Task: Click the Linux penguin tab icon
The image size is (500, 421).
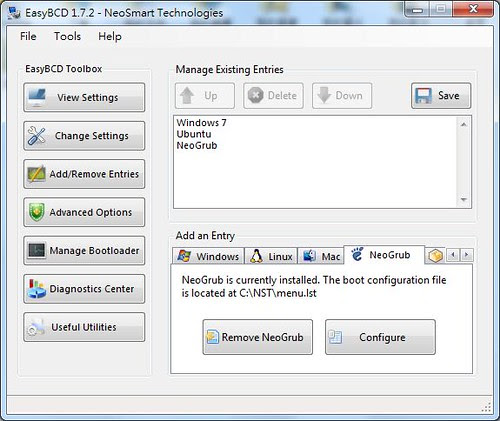Action: (256, 256)
